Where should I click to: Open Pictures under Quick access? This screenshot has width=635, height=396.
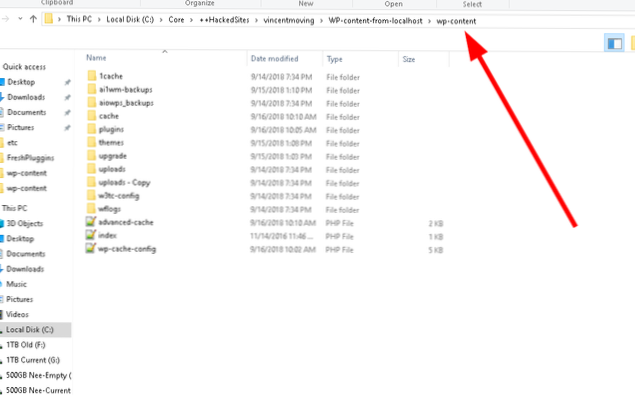pyautogui.click(x=21, y=128)
